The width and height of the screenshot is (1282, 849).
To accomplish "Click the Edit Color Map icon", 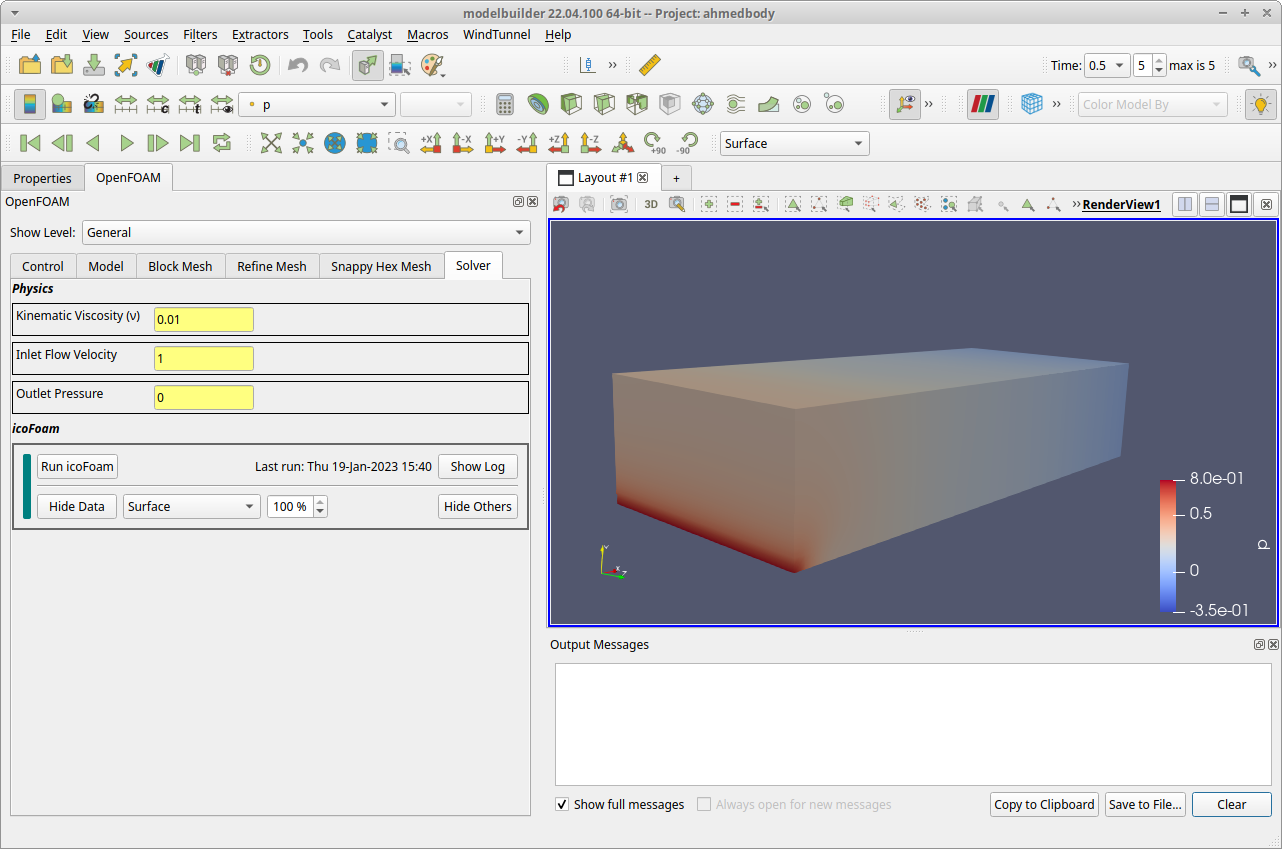I will [x=62, y=104].
